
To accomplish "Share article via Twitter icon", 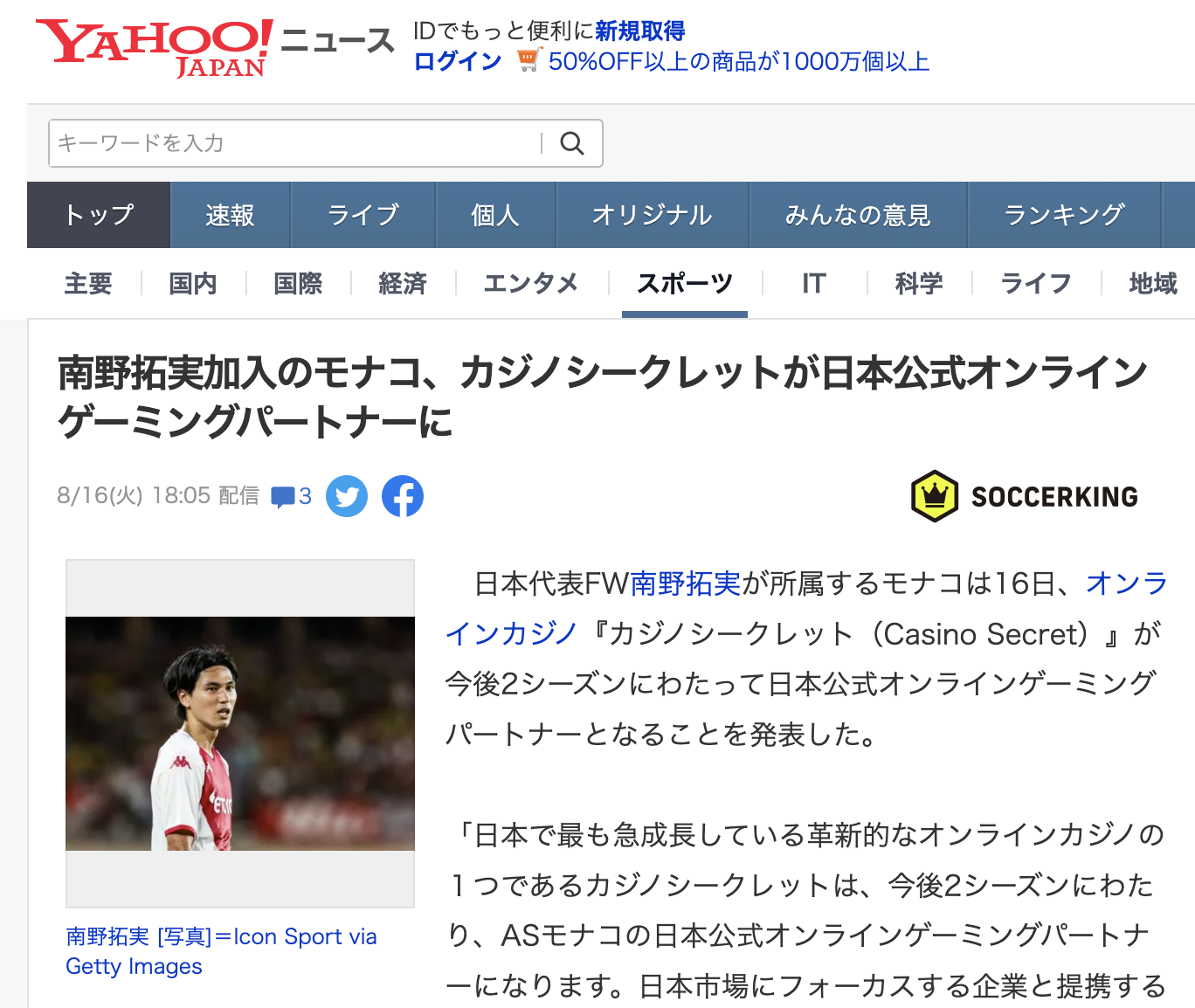I will click(347, 496).
